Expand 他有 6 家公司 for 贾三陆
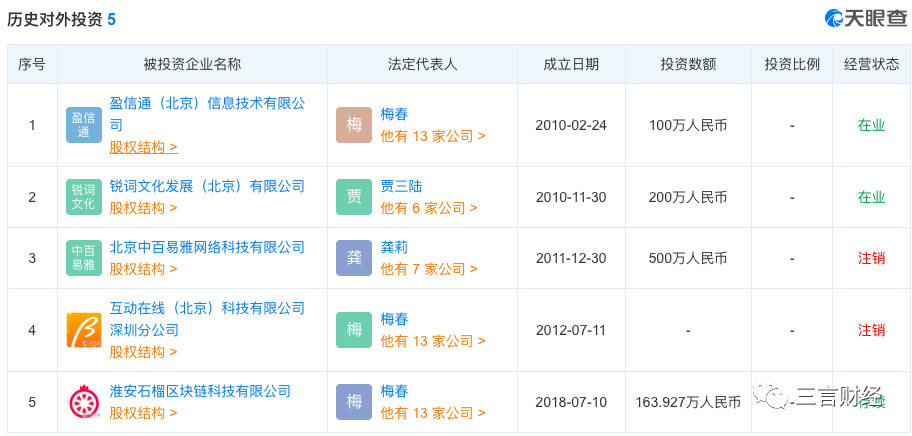912x436 pixels. [x=429, y=208]
